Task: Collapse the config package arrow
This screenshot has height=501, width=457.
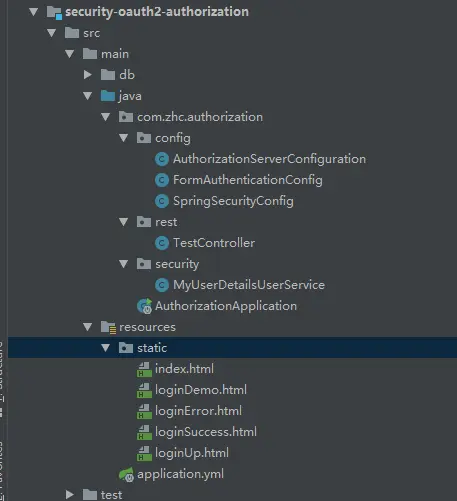Action: (x=124, y=138)
